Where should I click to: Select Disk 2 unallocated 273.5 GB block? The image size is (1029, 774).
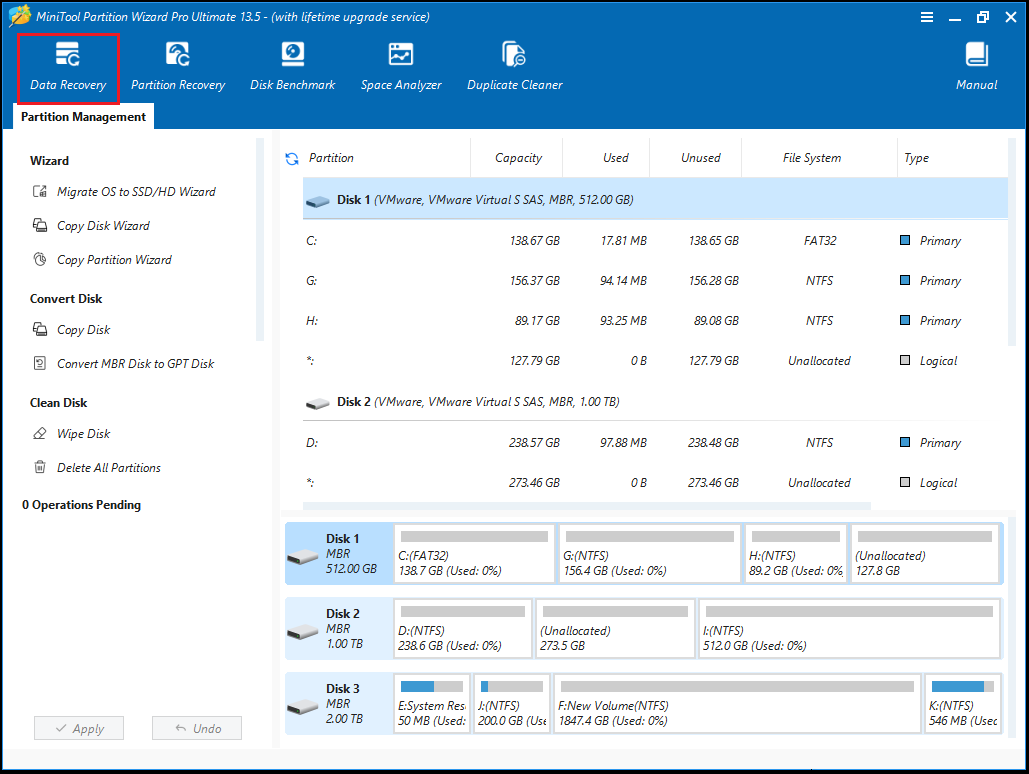coord(615,629)
